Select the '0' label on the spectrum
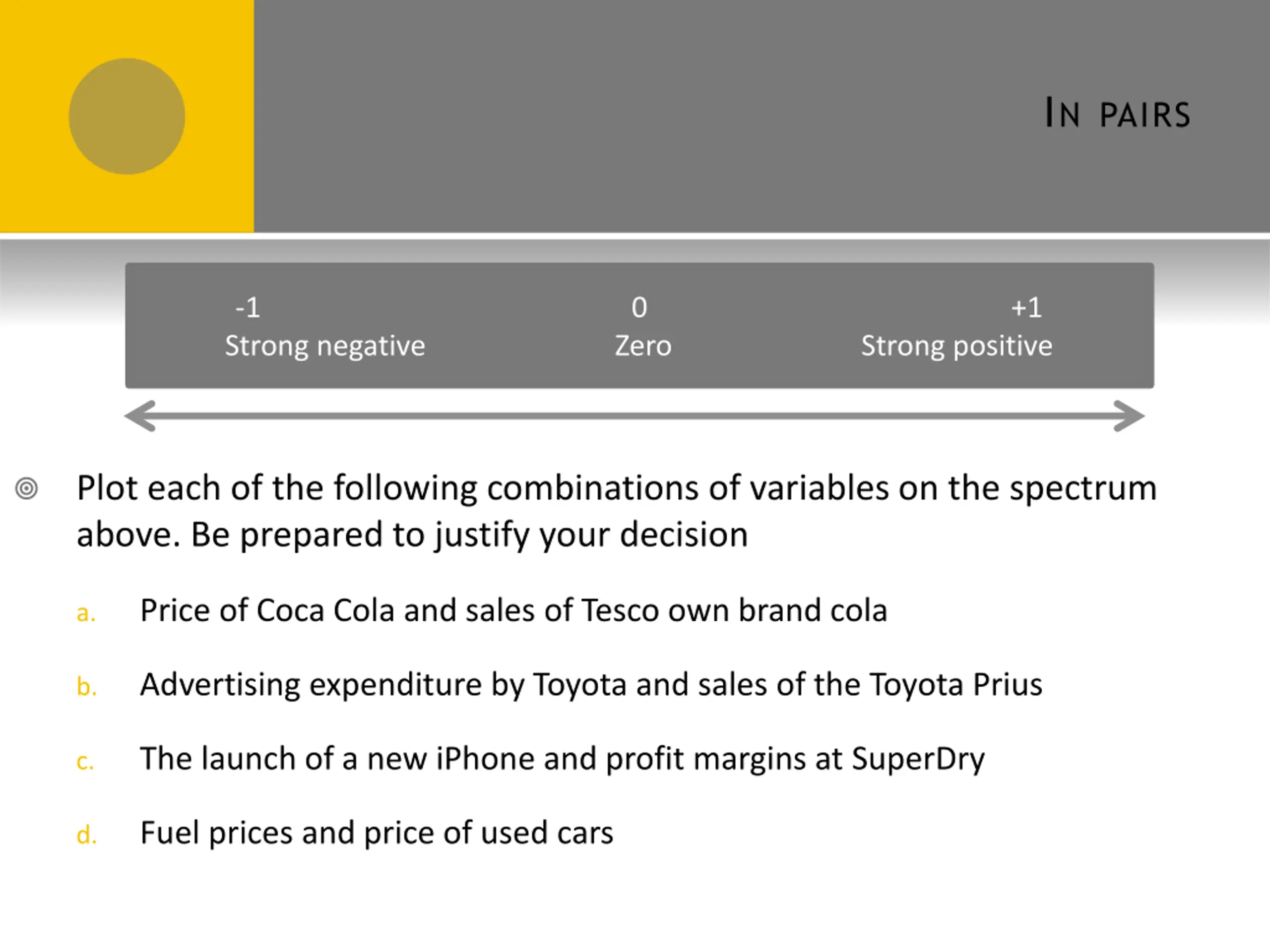Viewport: 1270px width, 952px height. click(639, 307)
